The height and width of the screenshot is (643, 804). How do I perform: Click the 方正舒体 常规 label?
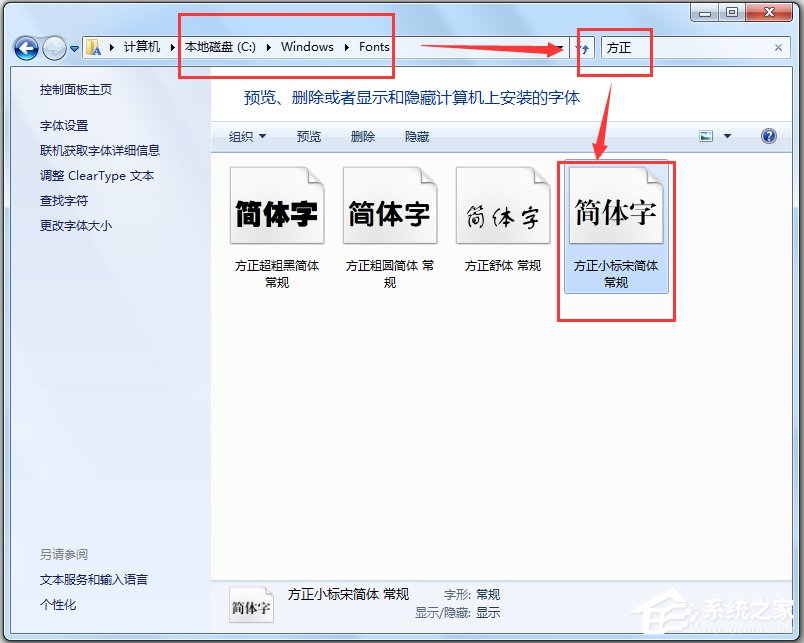(502, 266)
